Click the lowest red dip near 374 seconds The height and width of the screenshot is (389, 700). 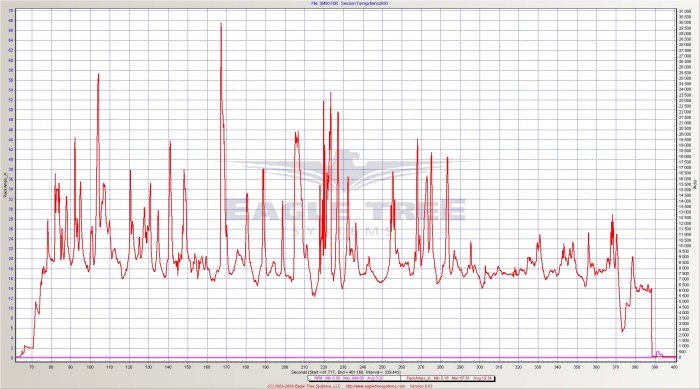tap(622, 330)
